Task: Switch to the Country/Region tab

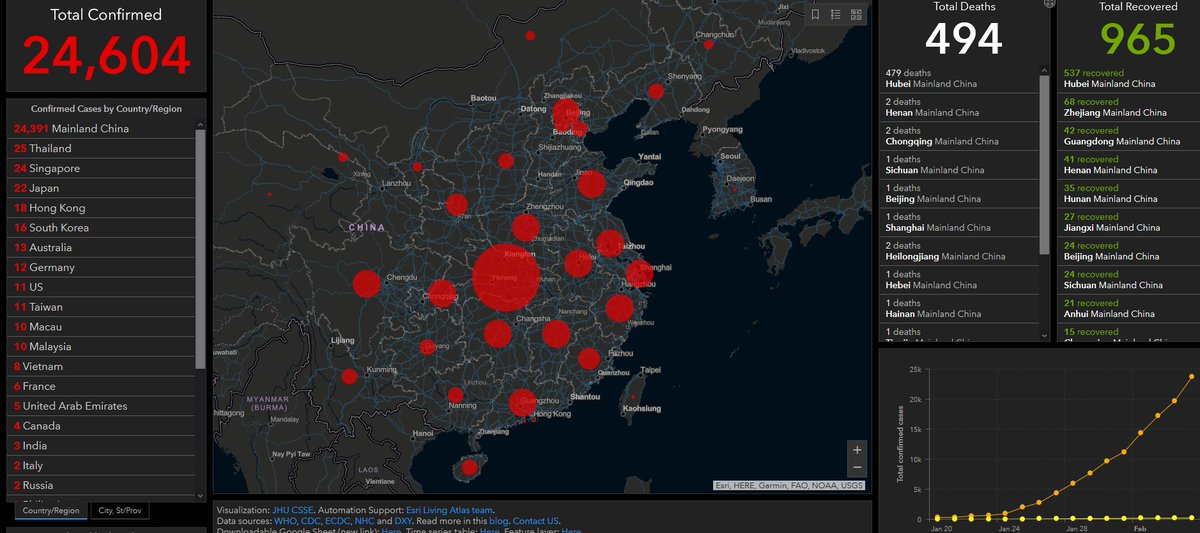Action: point(50,510)
